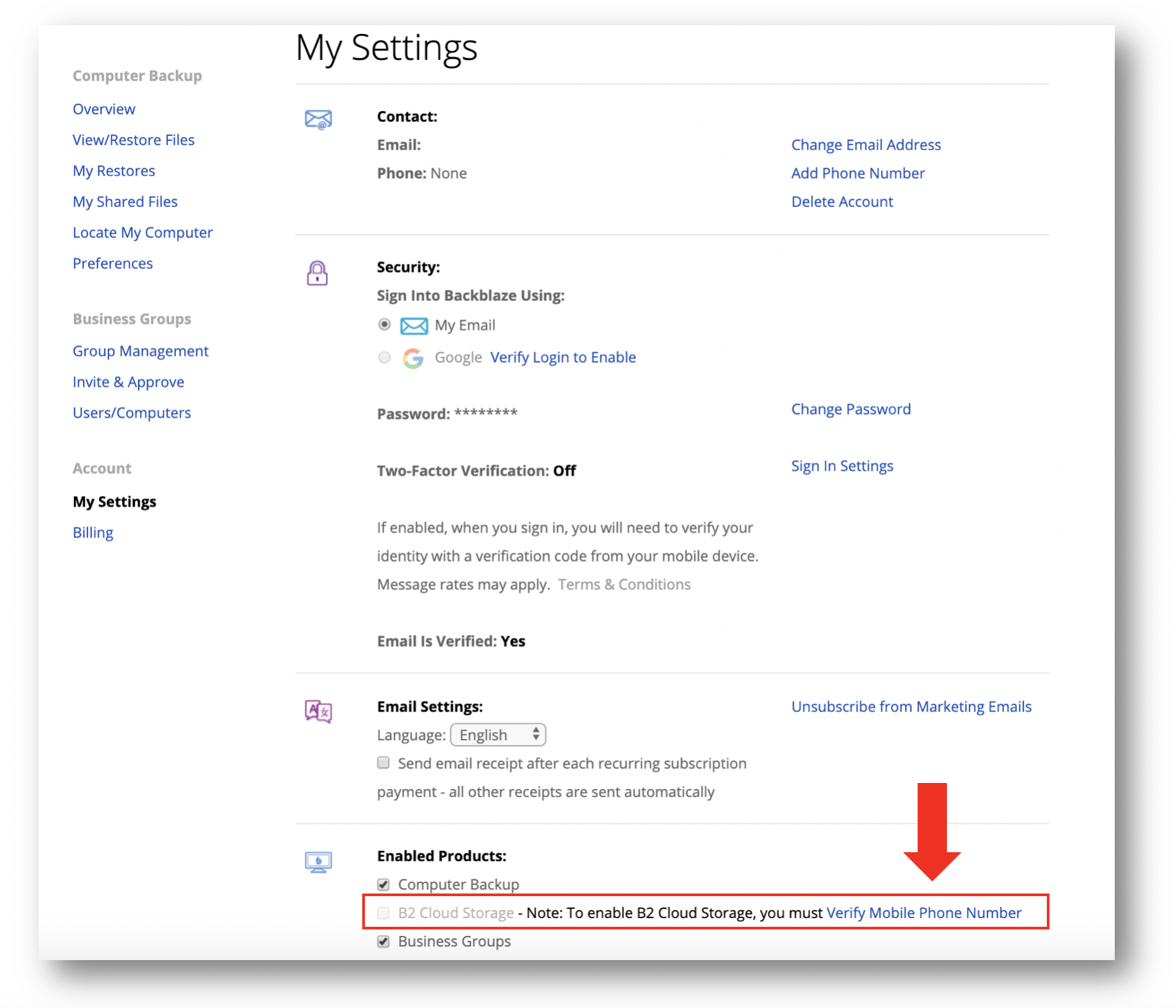Open Overview in the sidebar
This screenshot has height=1008, width=1176.
click(x=104, y=109)
